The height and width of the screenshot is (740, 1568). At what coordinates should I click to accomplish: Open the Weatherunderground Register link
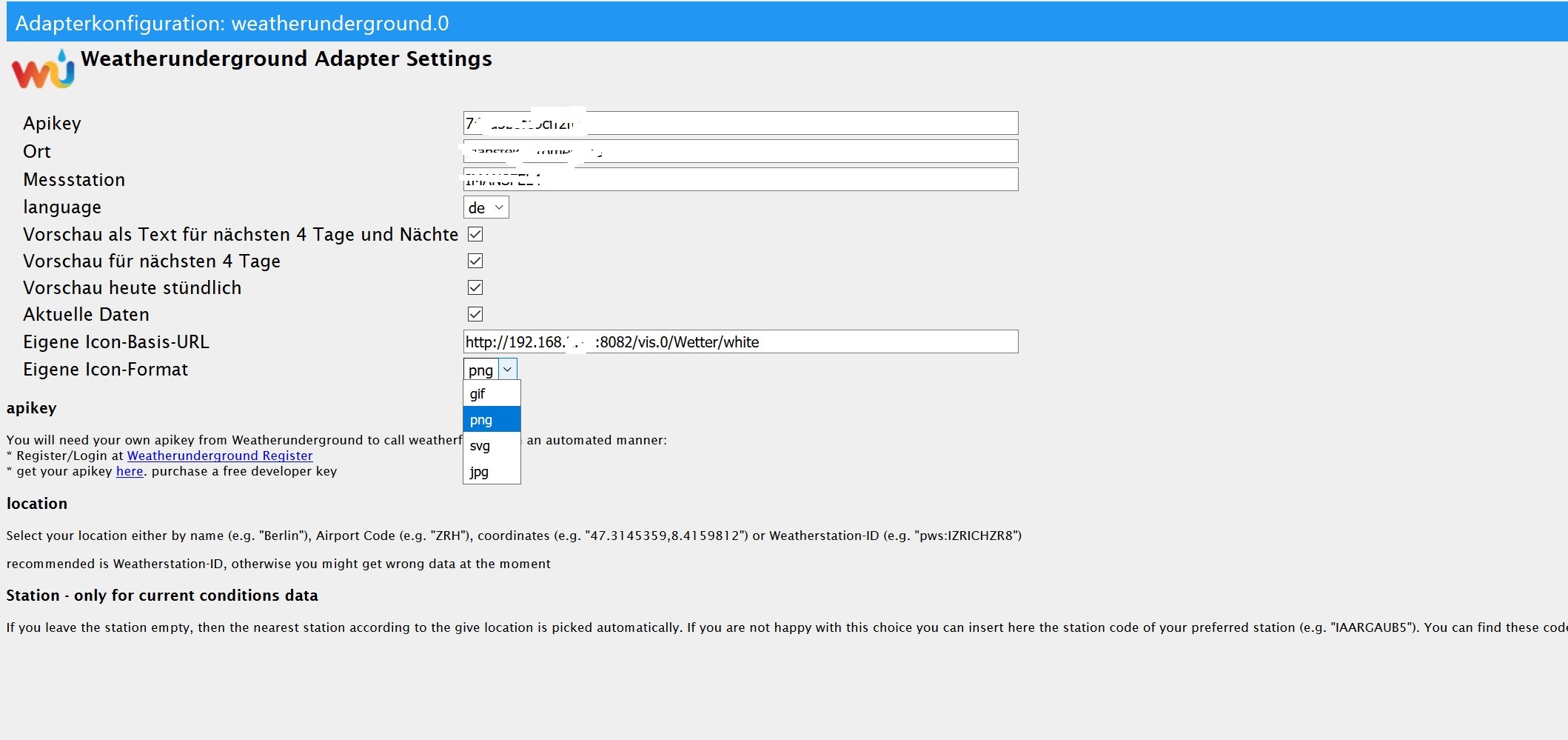click(x=220, y=456)
